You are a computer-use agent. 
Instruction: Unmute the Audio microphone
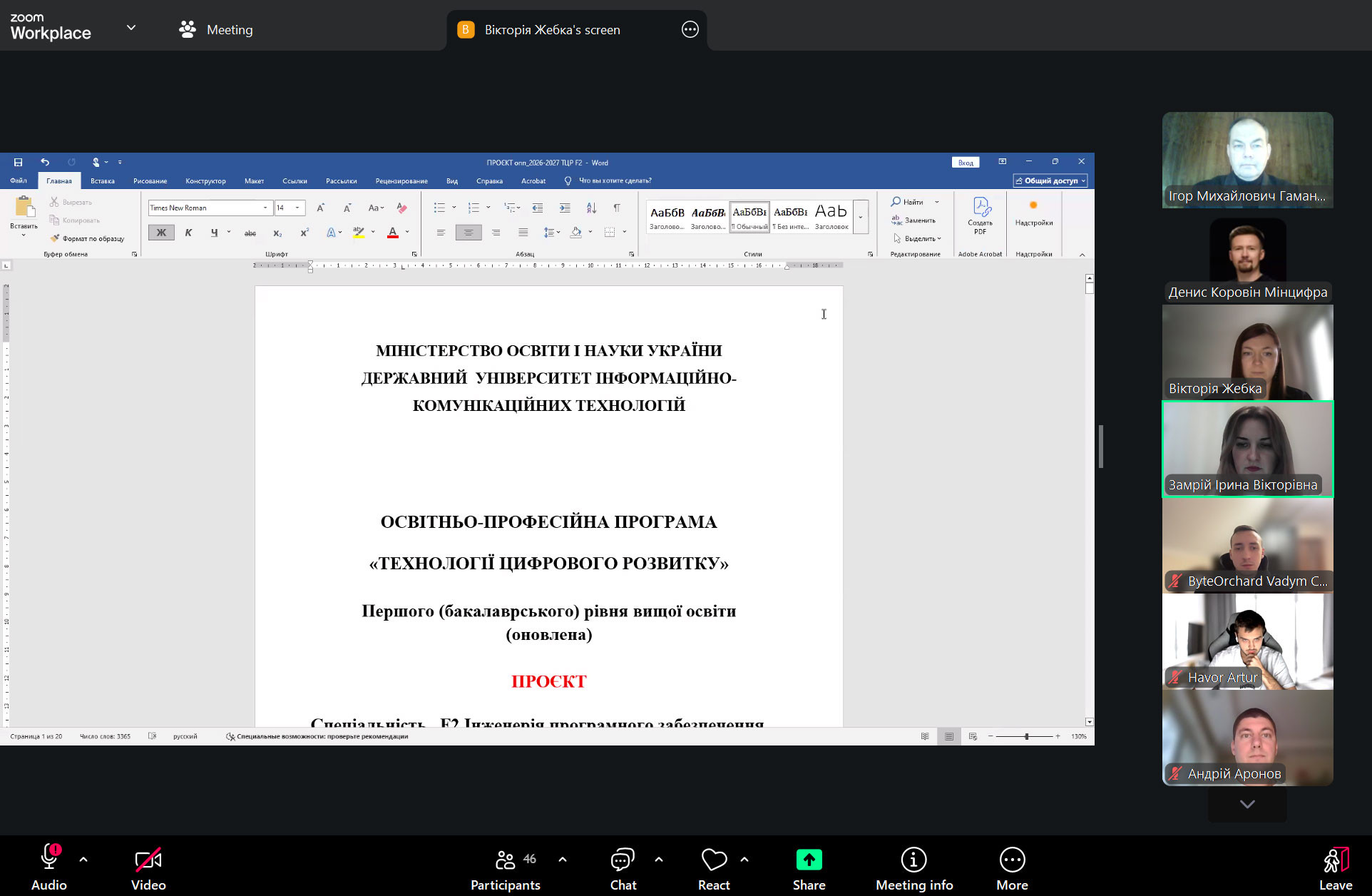49,859
